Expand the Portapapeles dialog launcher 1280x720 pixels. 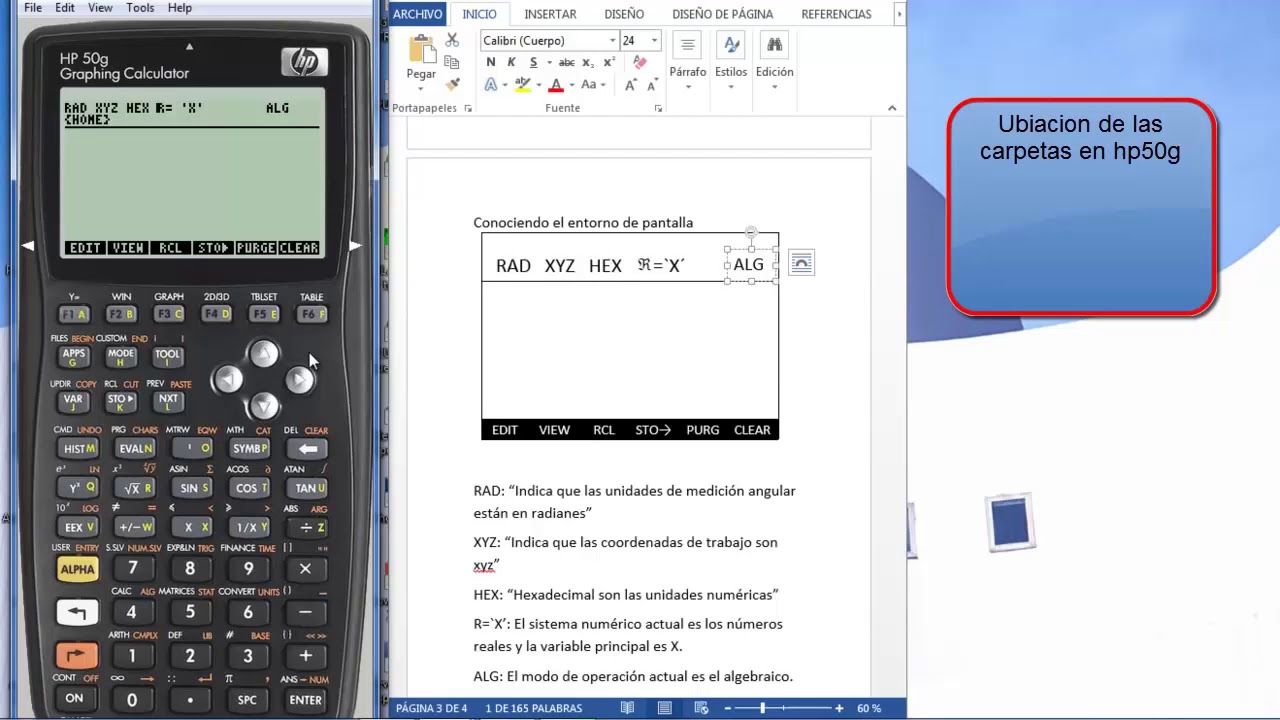(x=468, y=108)
